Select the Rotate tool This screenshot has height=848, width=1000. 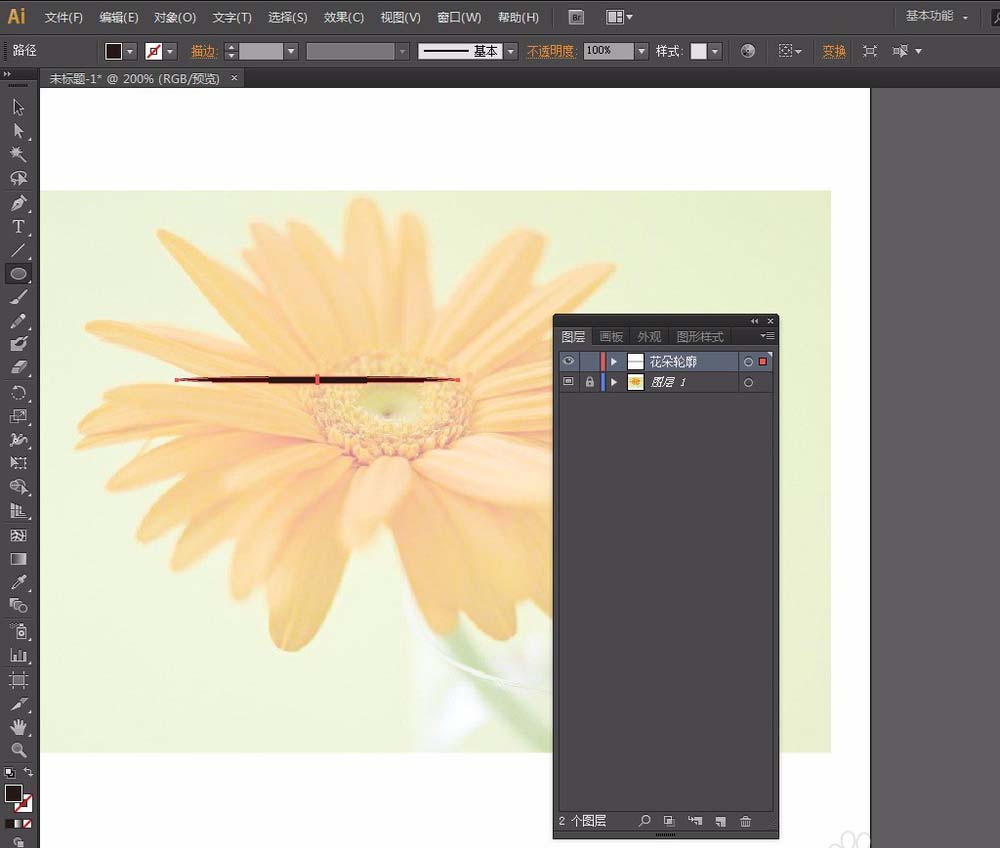pos(18,393)
